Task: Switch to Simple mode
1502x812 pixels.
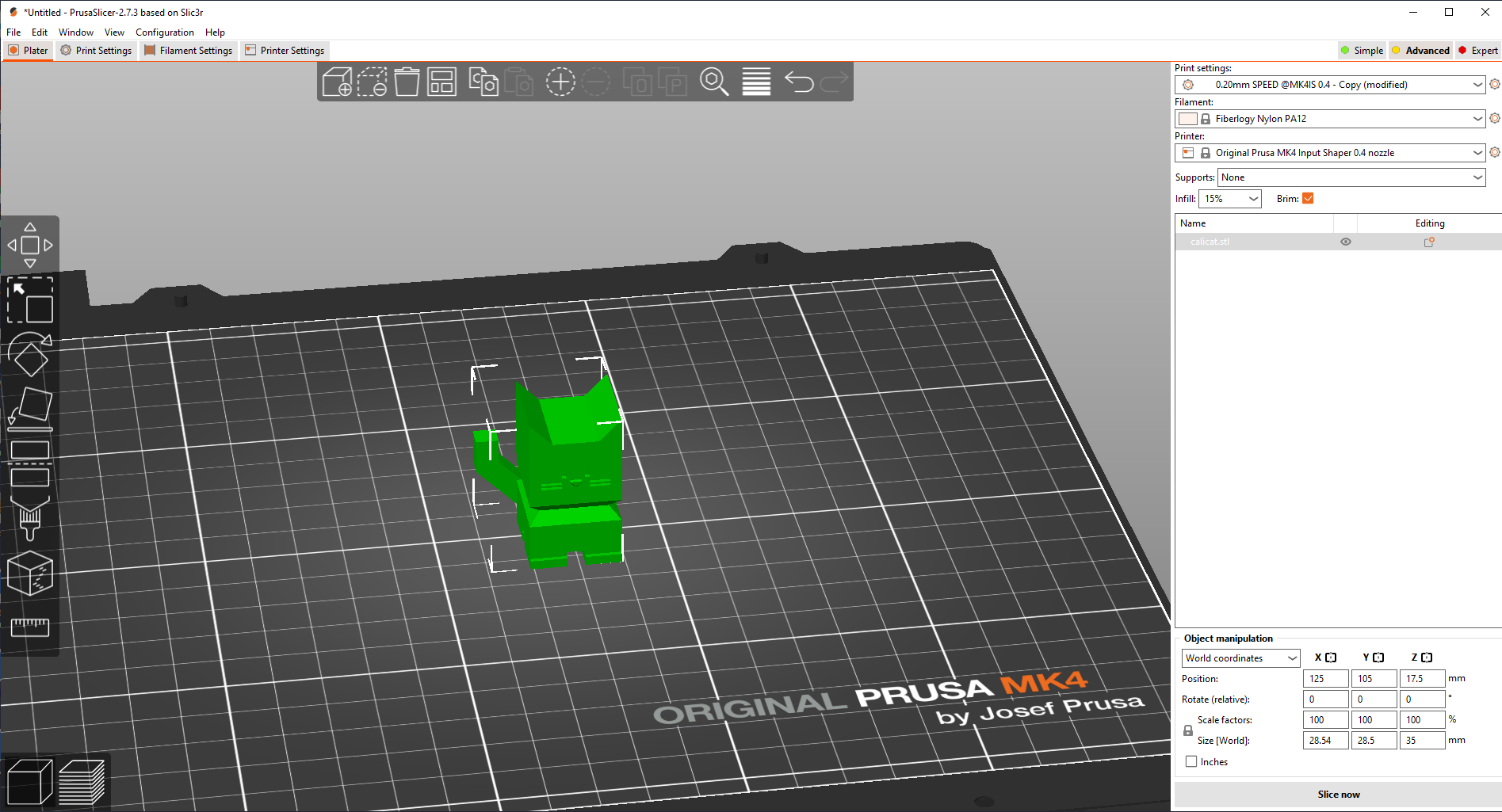Action: [x=1362, y=50]
